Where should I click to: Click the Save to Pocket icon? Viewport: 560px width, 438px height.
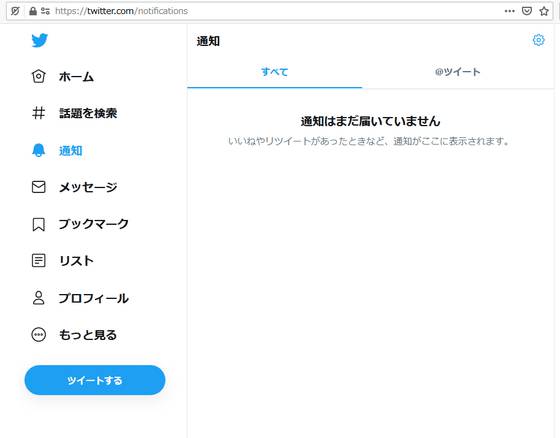pyautogui.click(x=527, y=11)
